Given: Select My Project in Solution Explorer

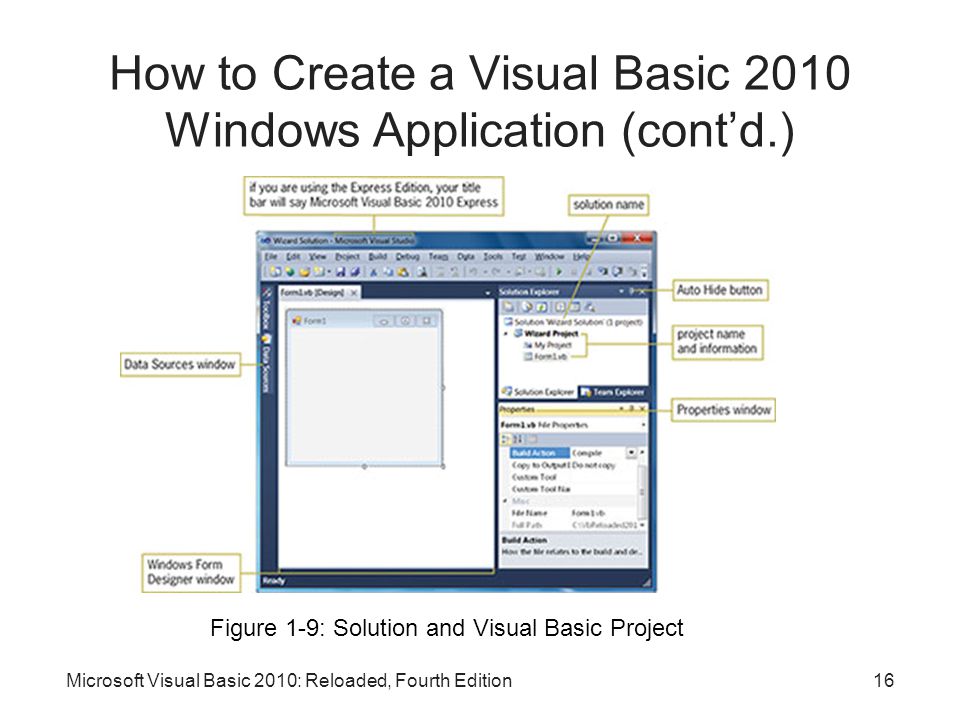Looking at the screenshot, I should tap(547, 345).
